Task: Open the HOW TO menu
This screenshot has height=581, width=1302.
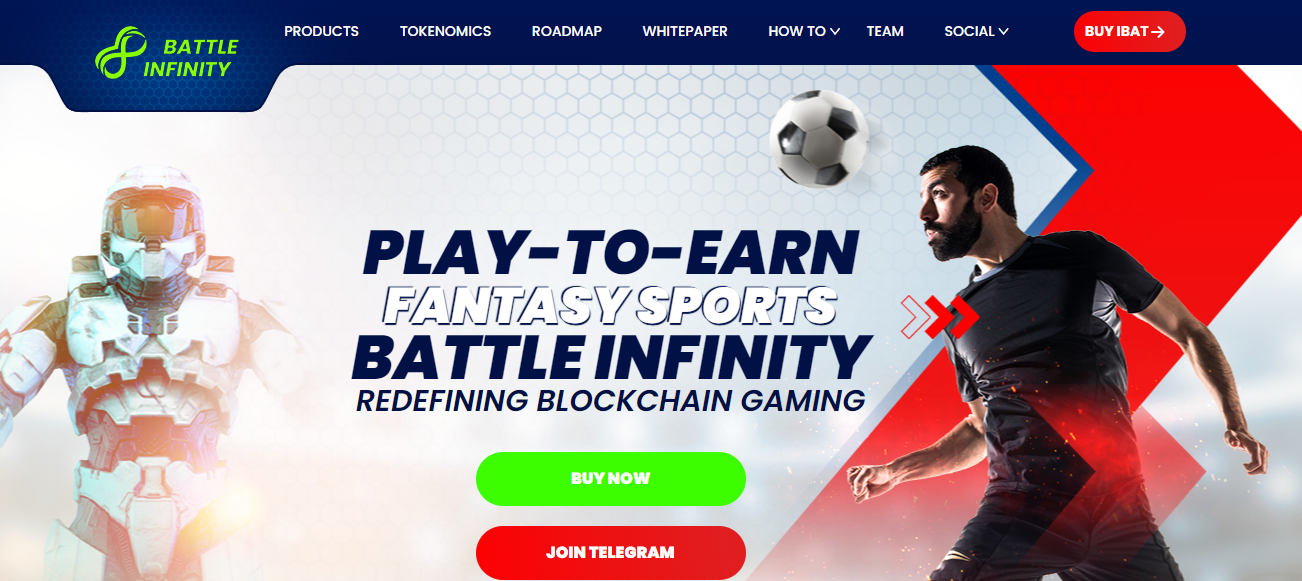Action: click(797, 31)
